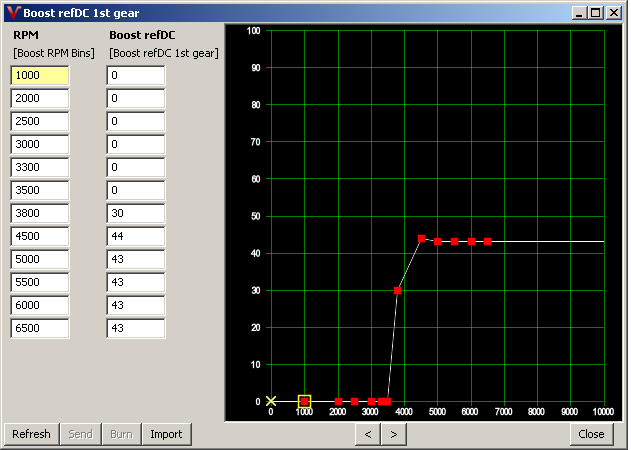Click the previous point arrow button

point(368,434)
